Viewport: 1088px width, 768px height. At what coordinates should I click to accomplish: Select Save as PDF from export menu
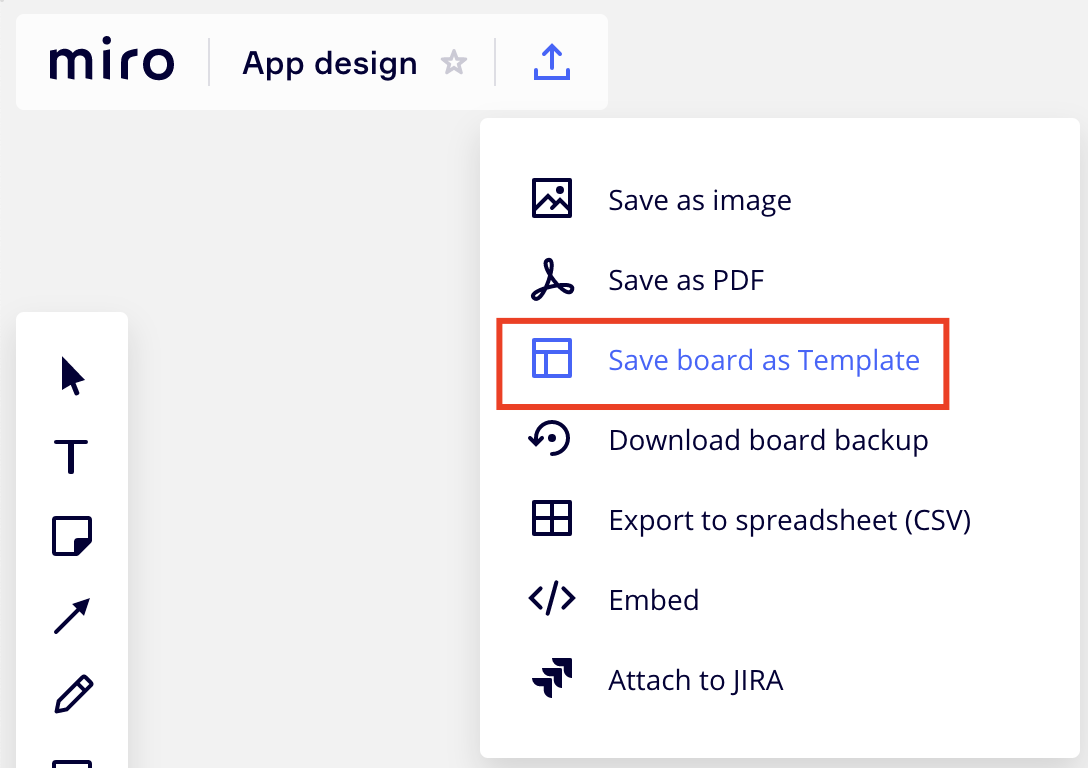click(x=685, y=280)
